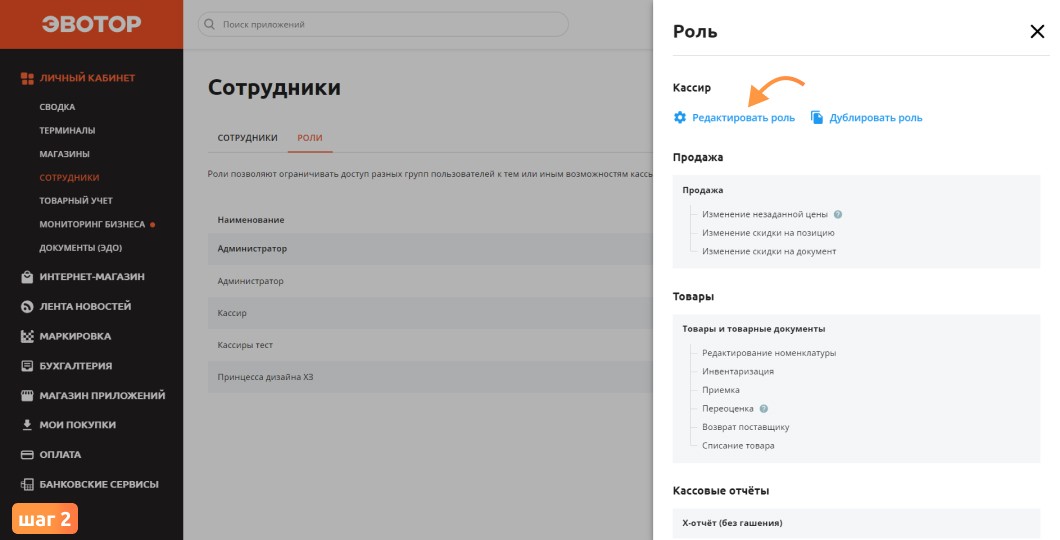Click the duplicate icon beside Дублировать роль
This screenshot has height=540, width=1060.
click(817, 118)
